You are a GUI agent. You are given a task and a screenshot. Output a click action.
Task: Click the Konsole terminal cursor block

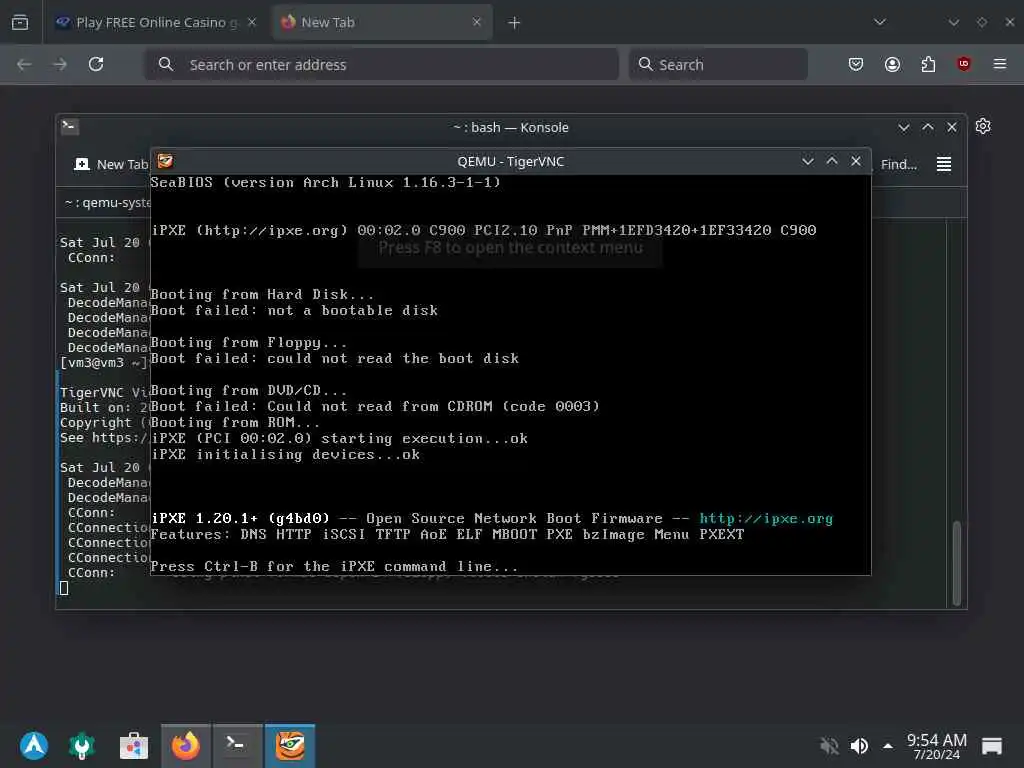pyautogui.click(x=64, y=588)
